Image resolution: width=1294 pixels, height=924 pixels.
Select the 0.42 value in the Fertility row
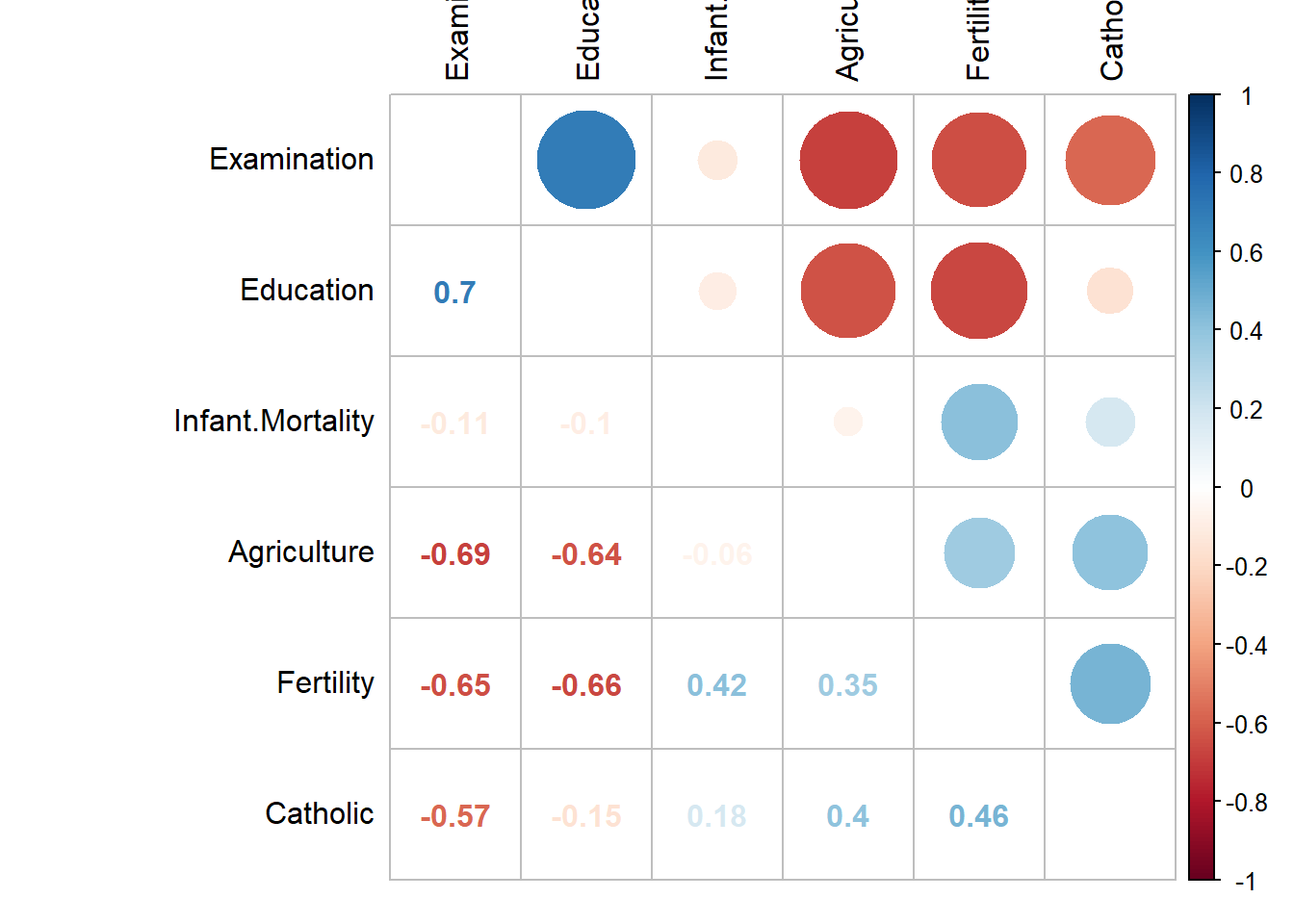[x=717, y=685]
